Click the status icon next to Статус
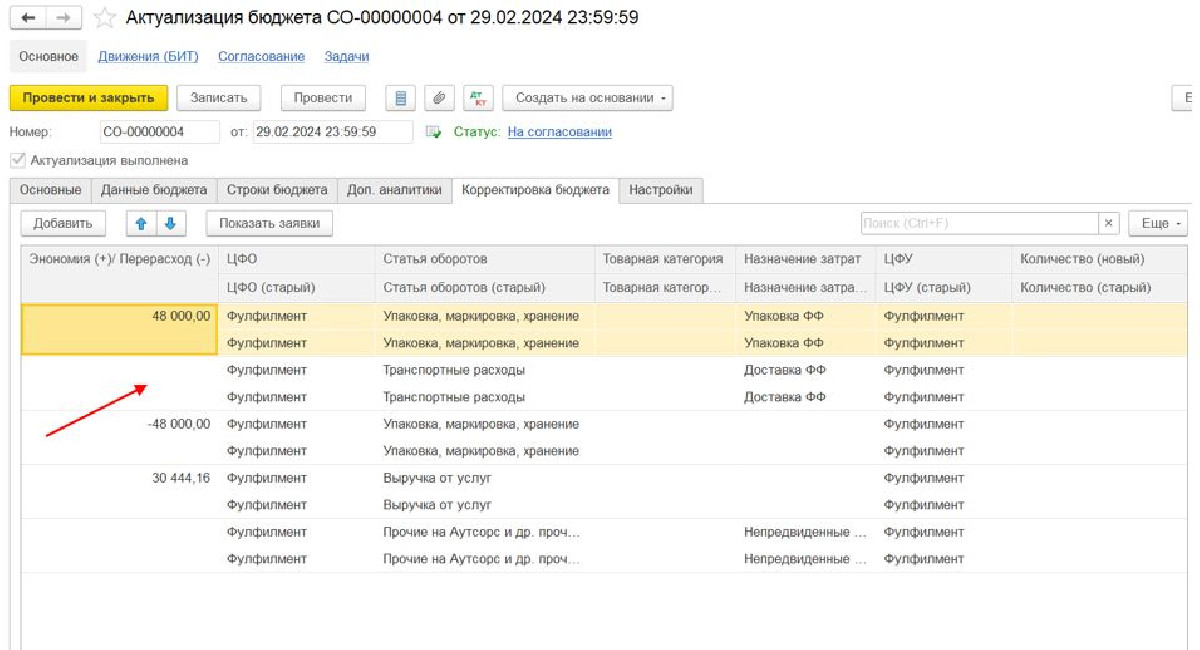 pyautogui.click(x=433, y=132)
